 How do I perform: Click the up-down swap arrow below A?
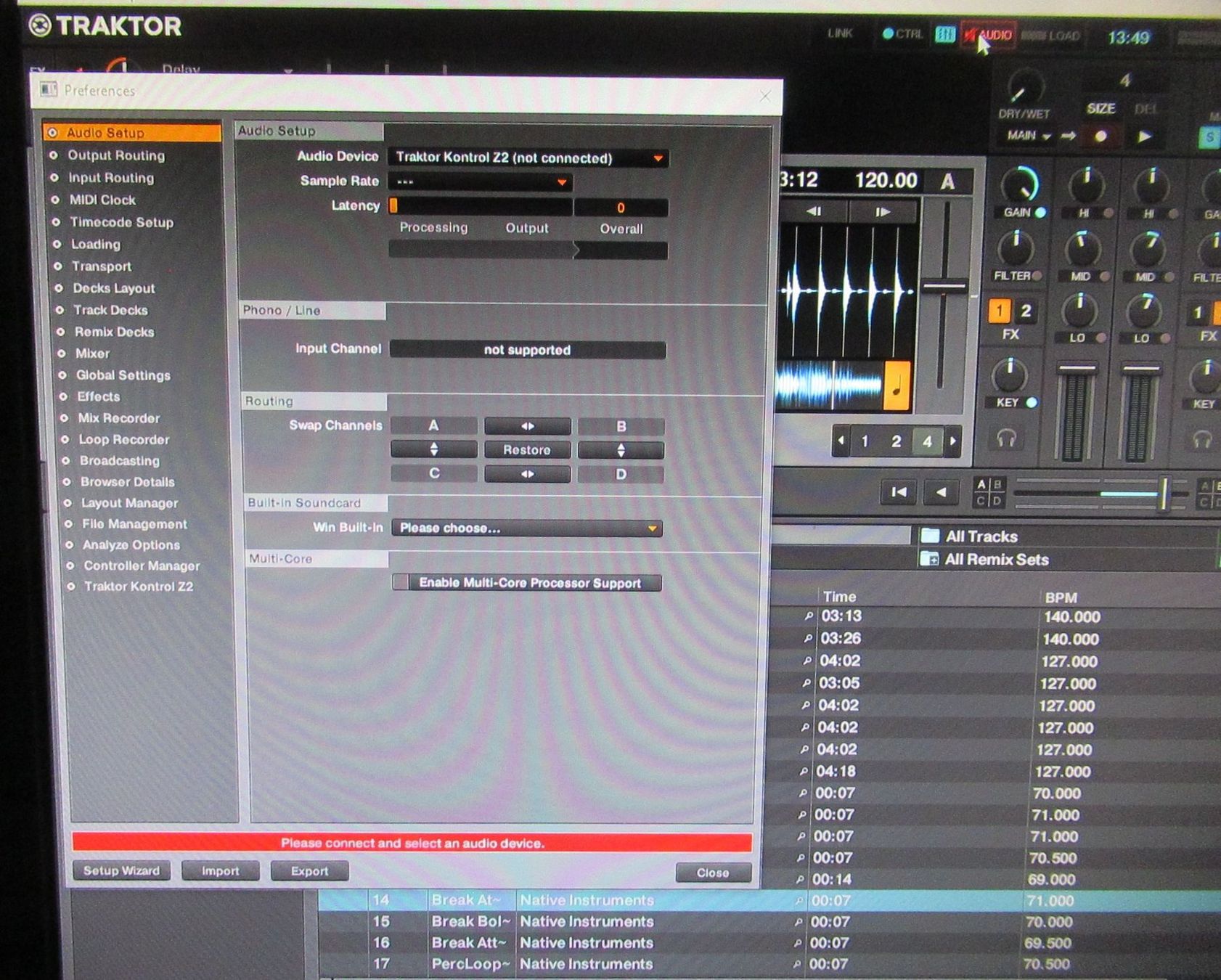pos(434,449)
